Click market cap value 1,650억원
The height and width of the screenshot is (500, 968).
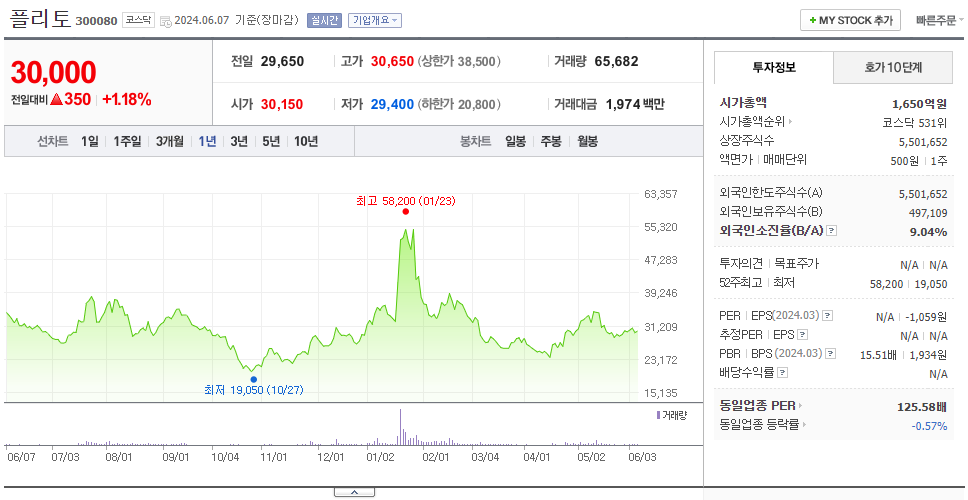tap(920, 103)
